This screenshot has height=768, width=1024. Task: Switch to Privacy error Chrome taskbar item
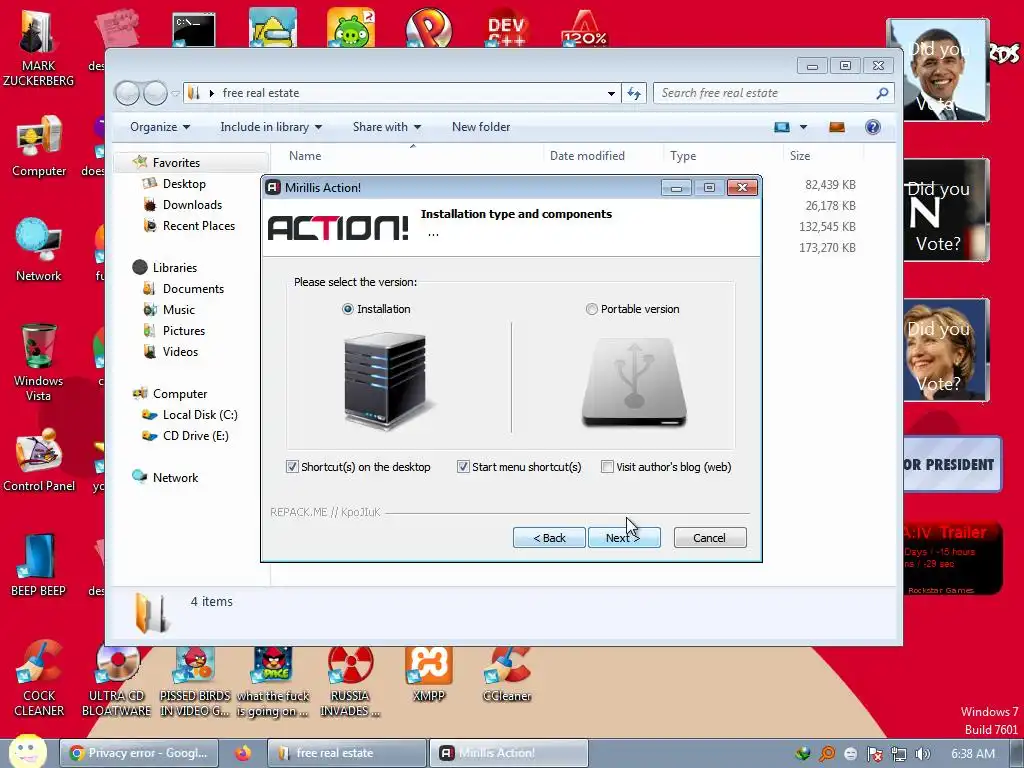point(138,753)
